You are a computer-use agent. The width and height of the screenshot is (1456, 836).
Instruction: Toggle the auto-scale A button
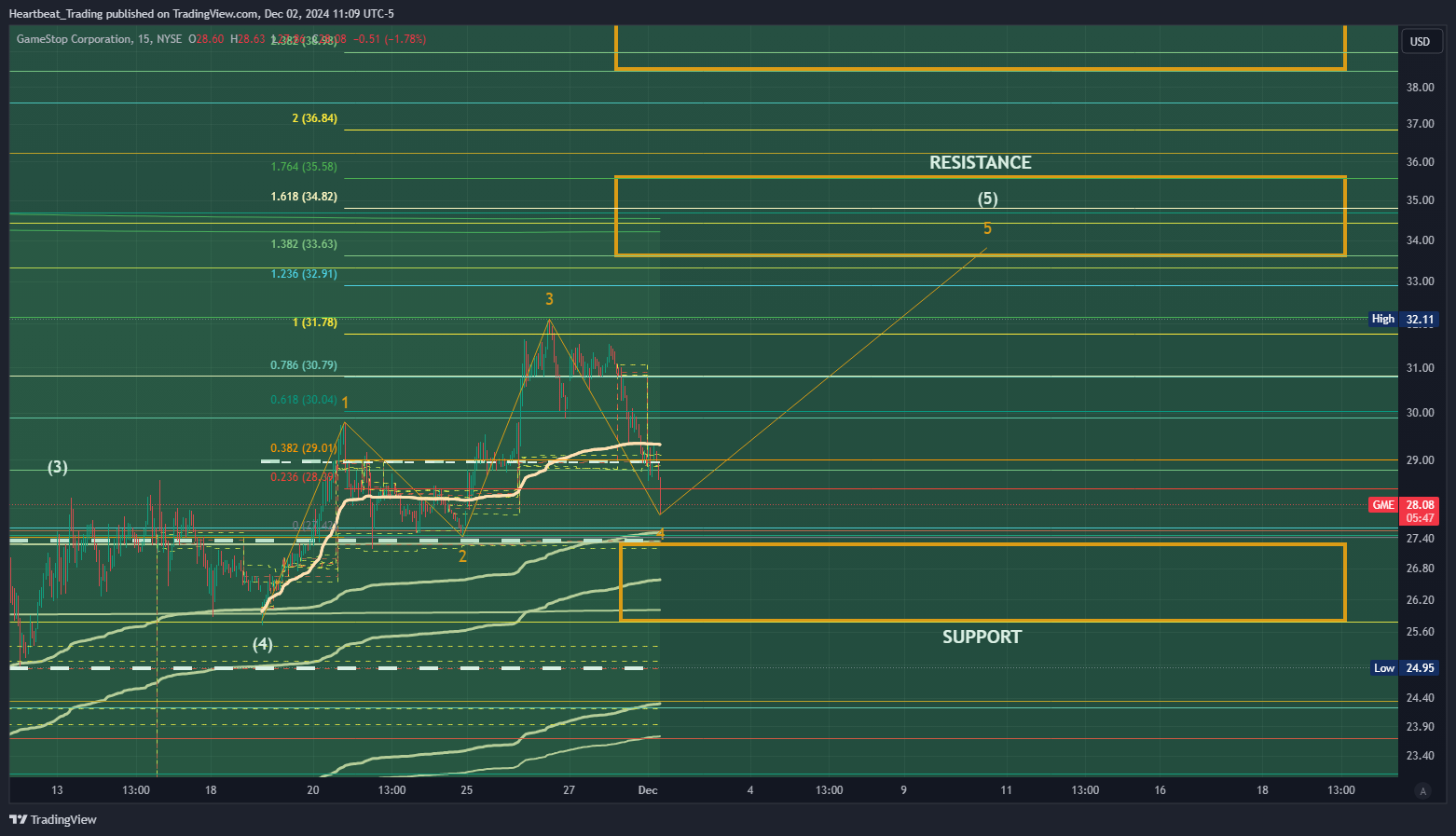[x=1422, y=791]
